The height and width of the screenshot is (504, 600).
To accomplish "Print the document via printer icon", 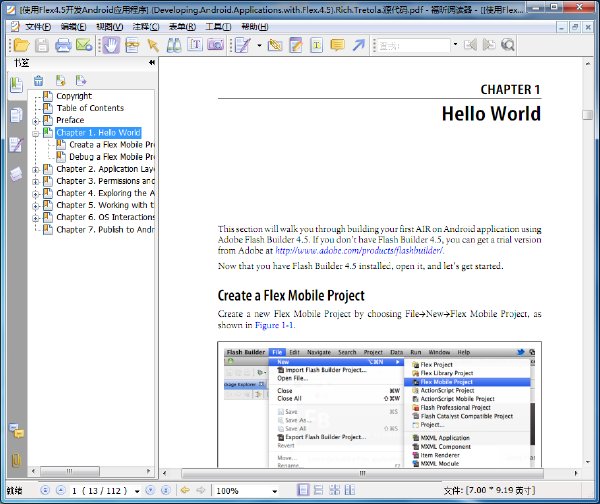I will pos(63,45).
